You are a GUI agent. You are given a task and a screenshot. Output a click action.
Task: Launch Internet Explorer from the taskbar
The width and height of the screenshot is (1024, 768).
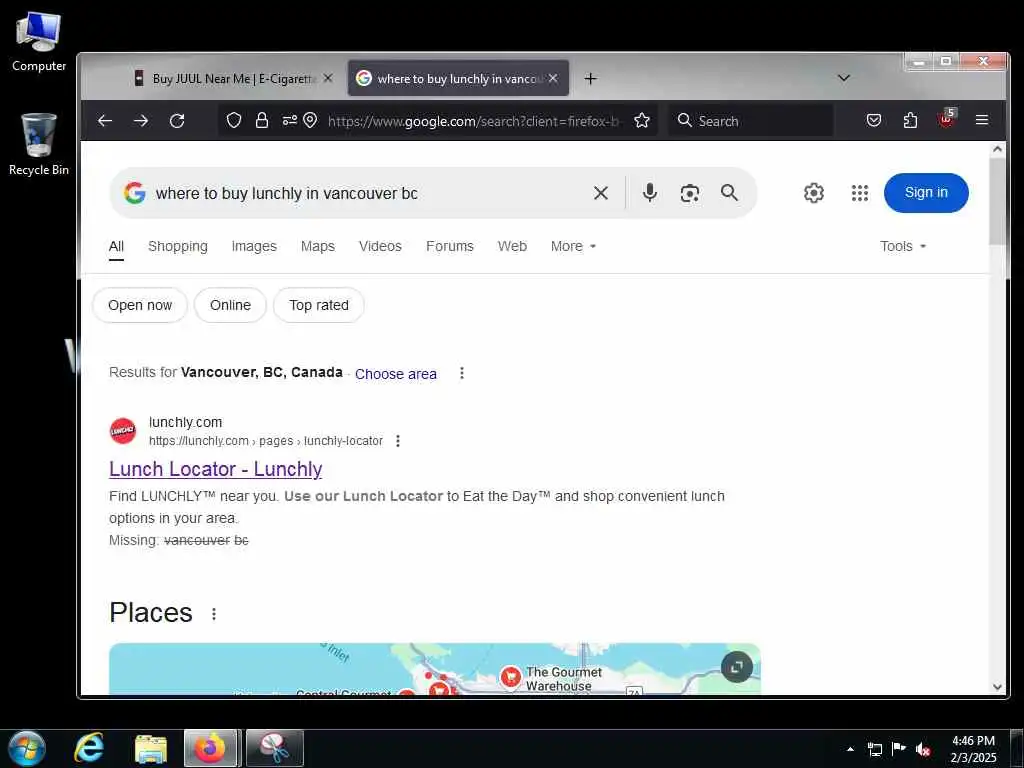(x=89, y=748)
